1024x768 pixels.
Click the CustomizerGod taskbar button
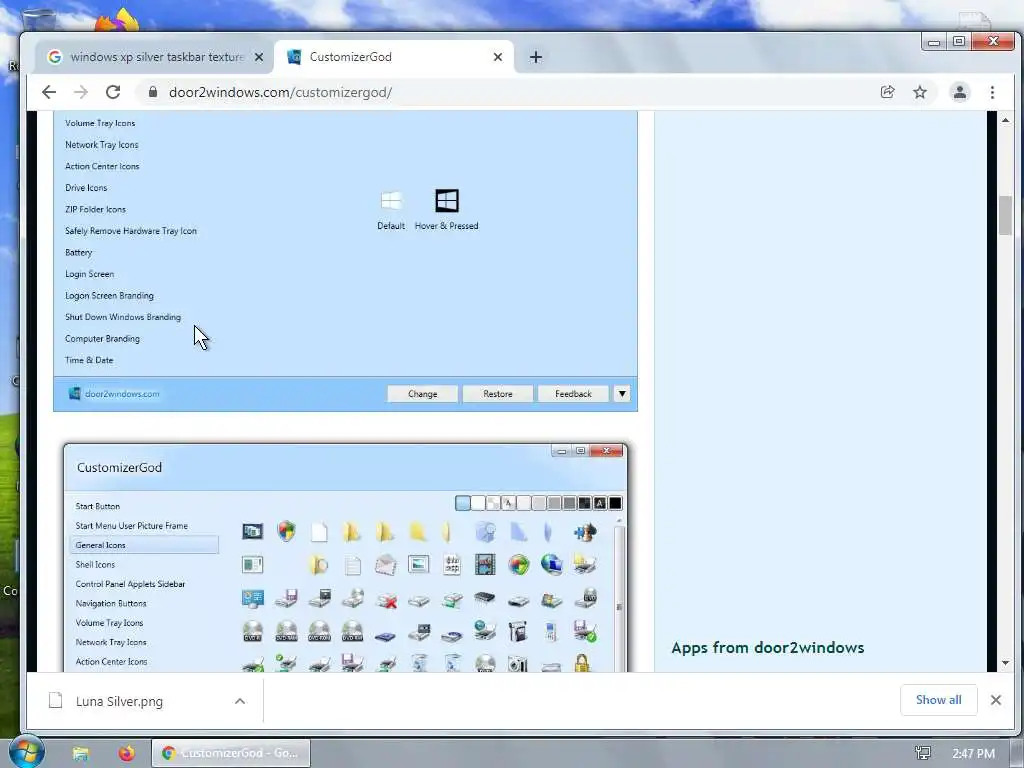pos(231,753)
